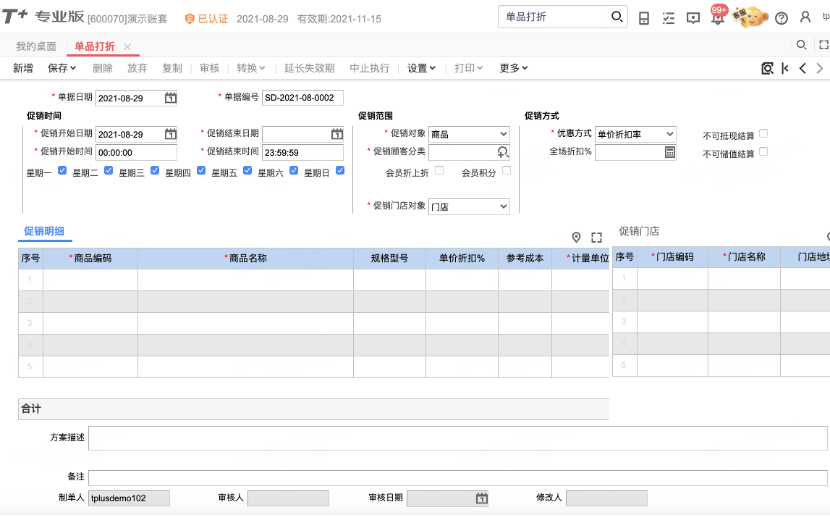This screenshot has width=830, height=516.
Task: Check 不可抵现结算 checkbox
Action: pos(763,134)
